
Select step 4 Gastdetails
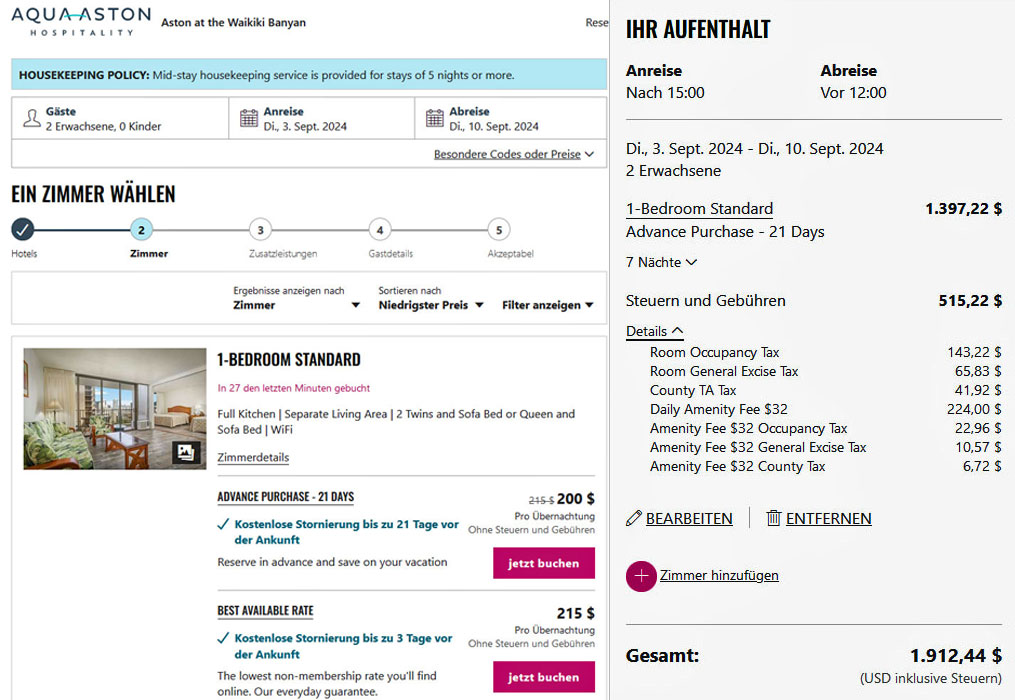(379, 230)
